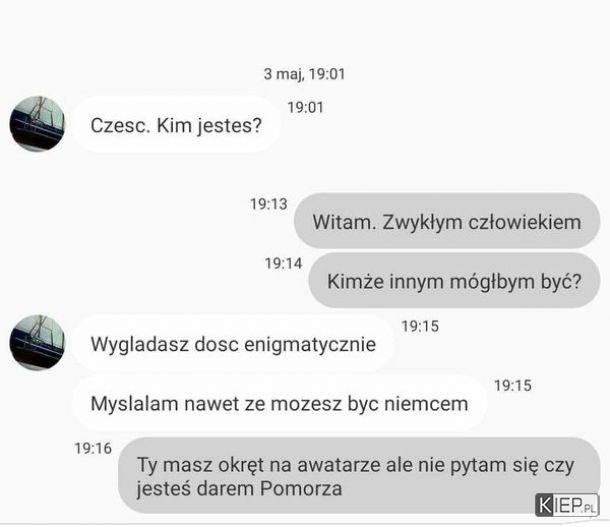Click the 19:13 message timestamp
Viewport: 610px width, 527px height.
[268, 204]
